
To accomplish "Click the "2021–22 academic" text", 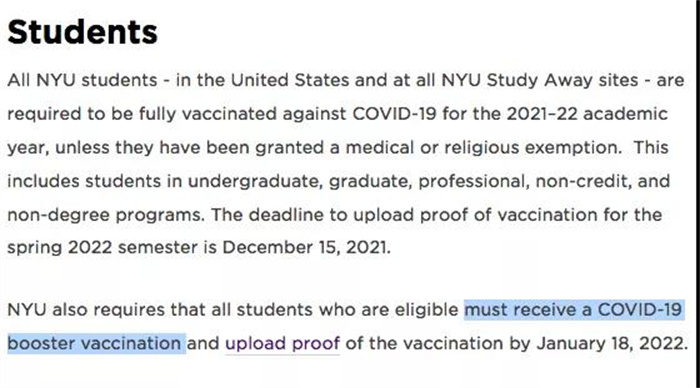I will (x=587, y=114).
